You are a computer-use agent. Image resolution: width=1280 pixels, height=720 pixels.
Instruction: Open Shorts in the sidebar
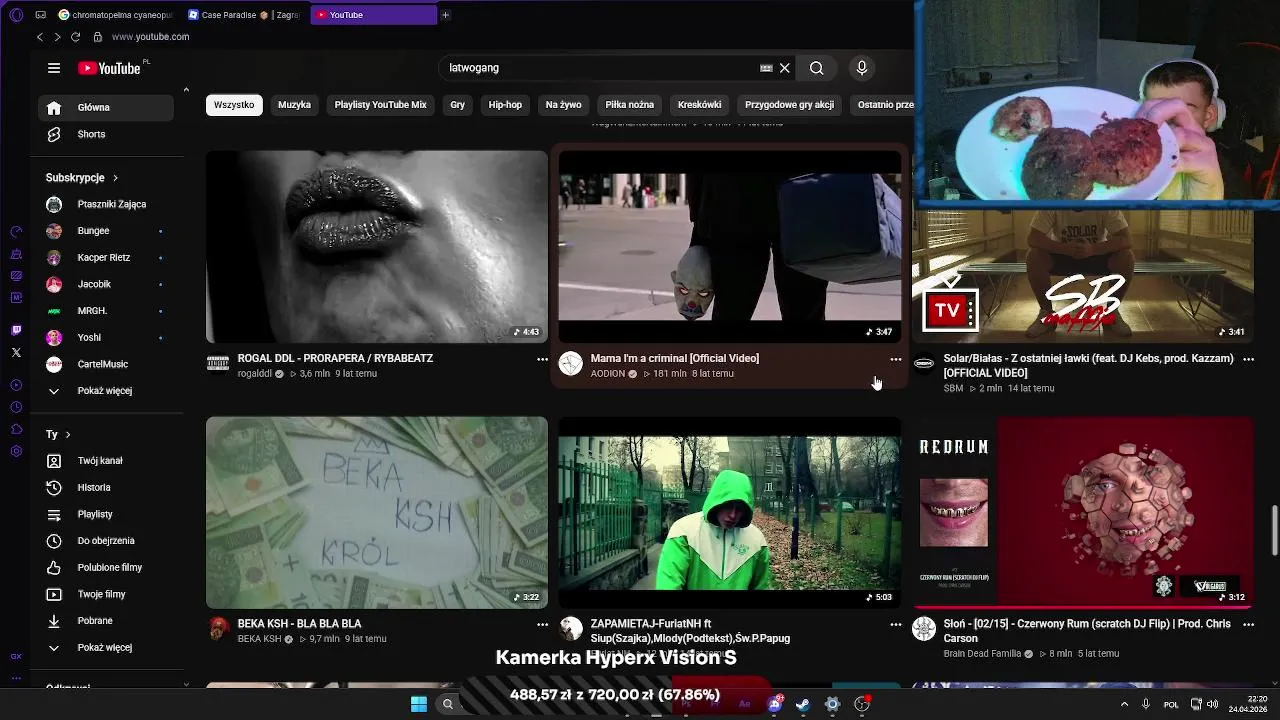pos(106,134)
